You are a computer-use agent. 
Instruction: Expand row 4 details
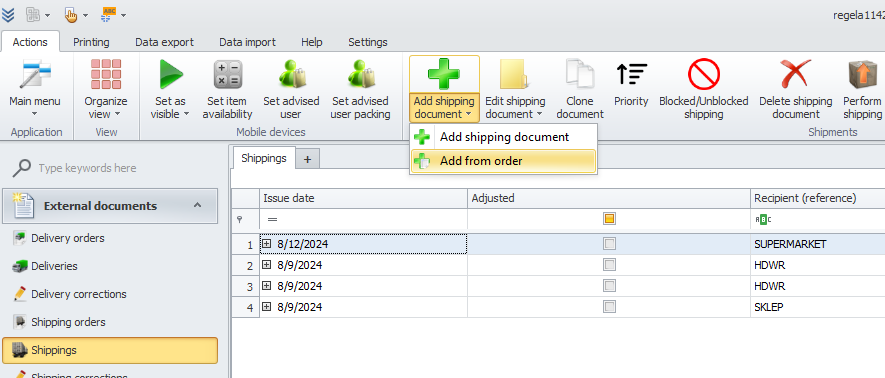[x=267, y=307]
